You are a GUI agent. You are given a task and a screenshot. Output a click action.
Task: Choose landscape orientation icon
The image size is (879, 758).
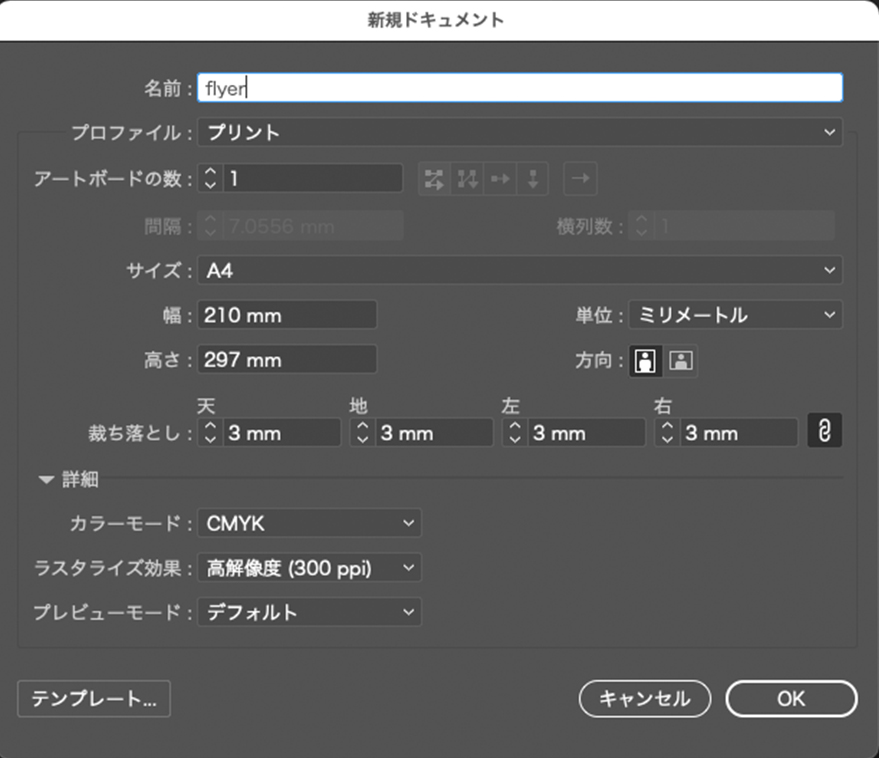point(681,361)
